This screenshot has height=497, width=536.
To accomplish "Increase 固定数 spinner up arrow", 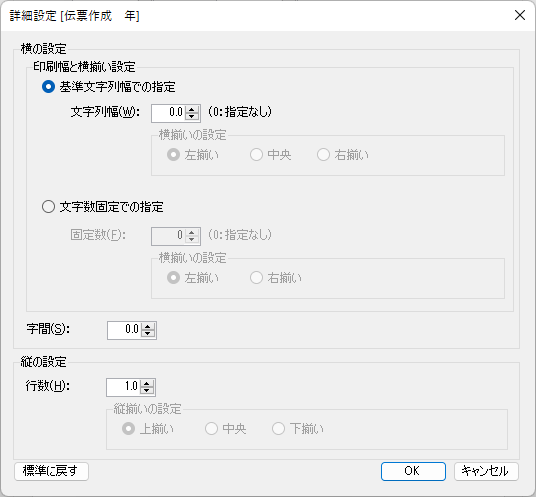I will [x=192, y=232].
